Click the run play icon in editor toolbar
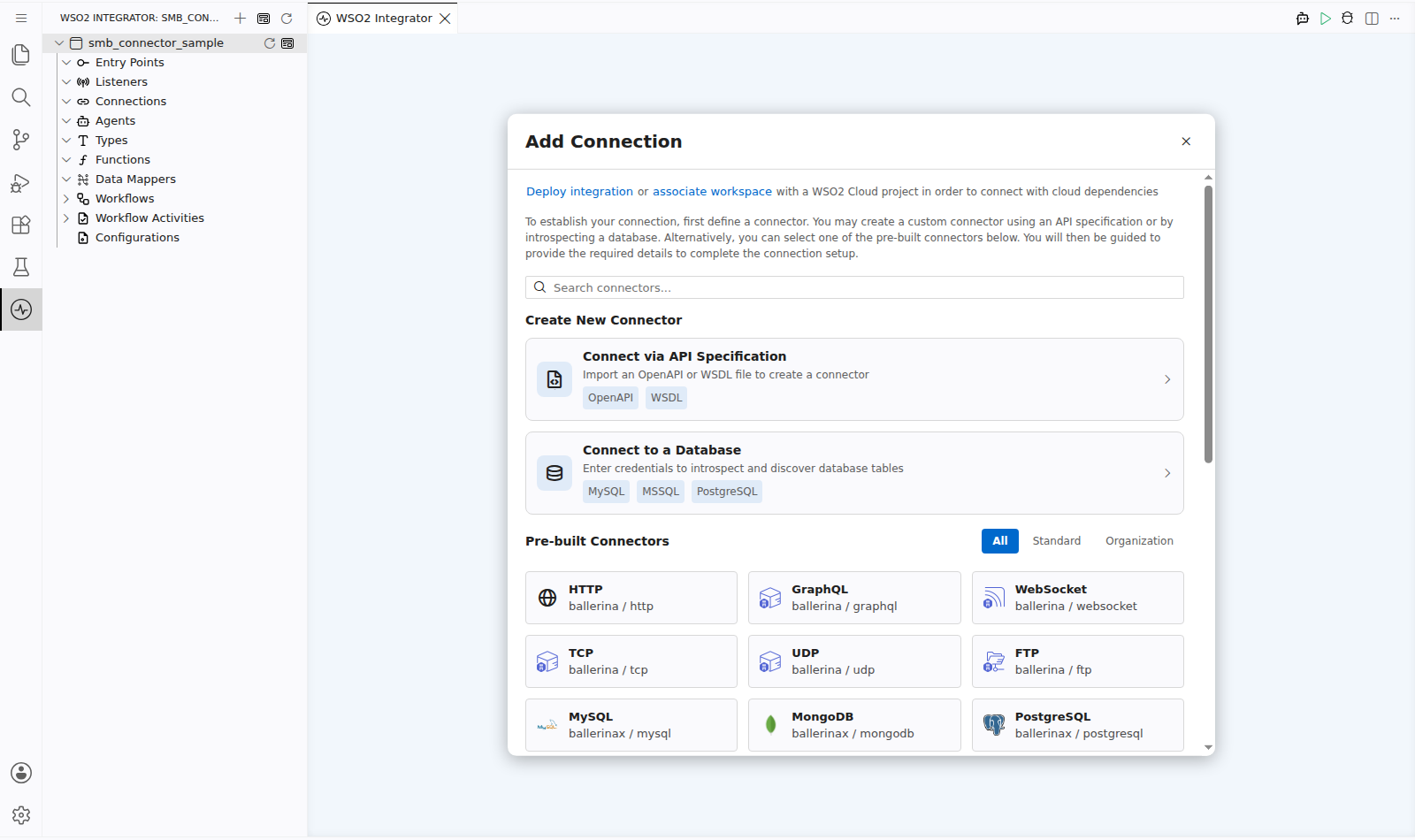 coord(1326,18)
